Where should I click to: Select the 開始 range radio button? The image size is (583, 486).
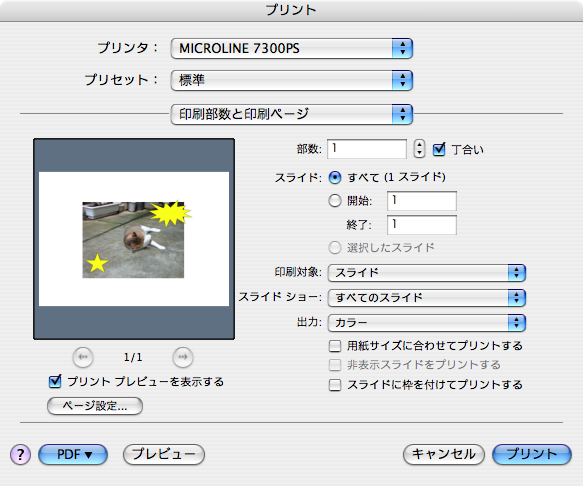click(x=335, y=201)
